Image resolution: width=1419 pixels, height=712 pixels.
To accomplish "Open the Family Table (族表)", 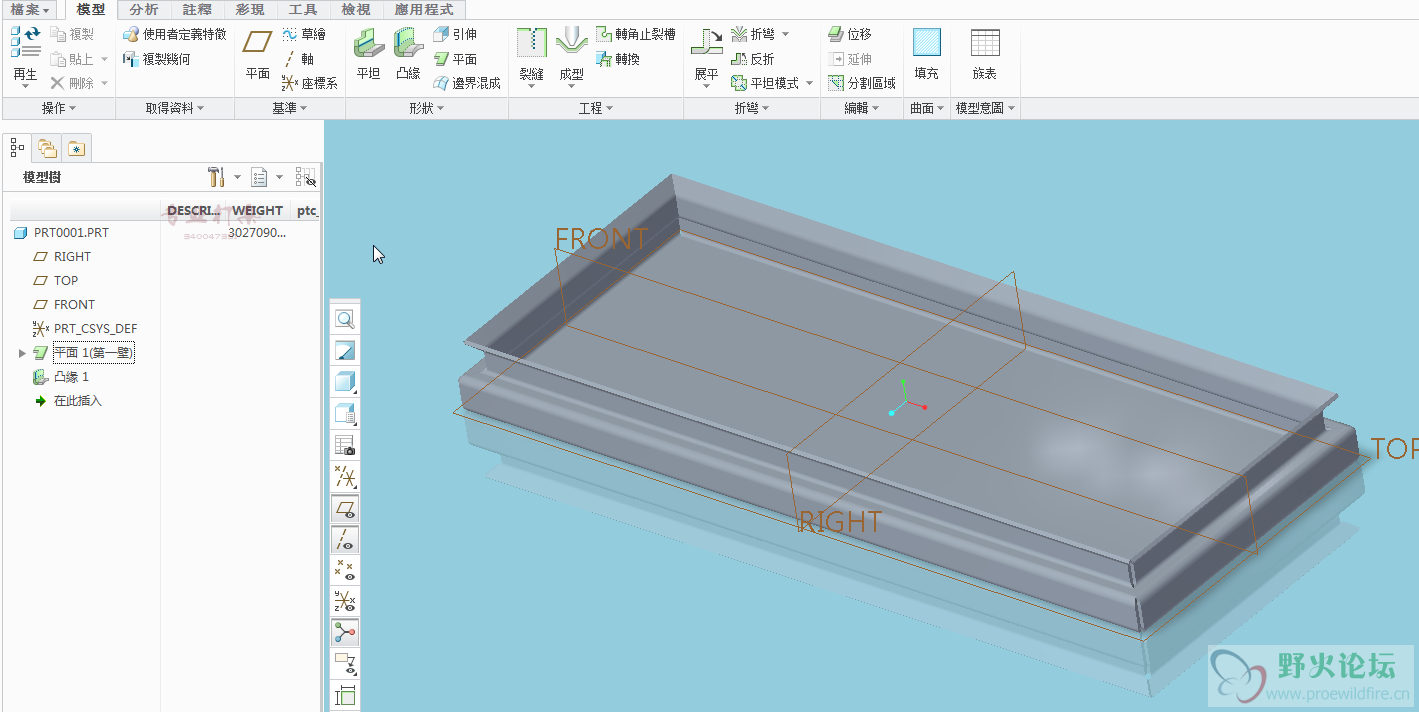I will point(985,54).
